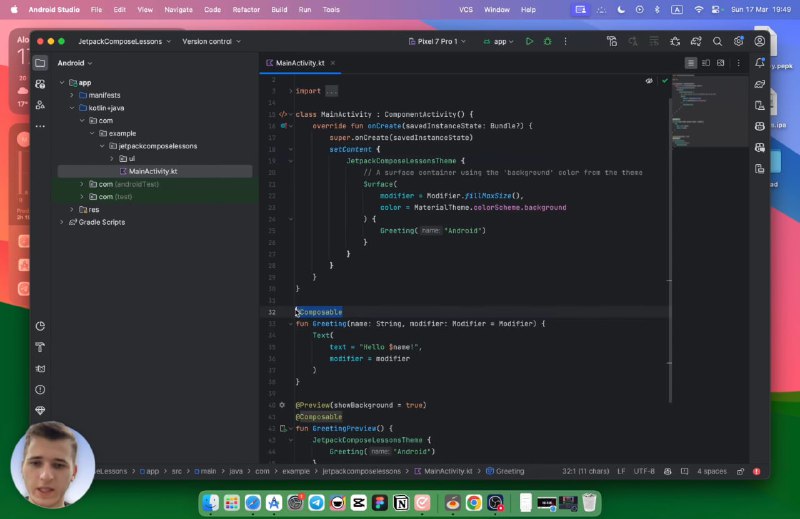The width and height of the screenshot is (800, 519).
Task: Click the account profile icon
Action: click(x=760, y=41)
